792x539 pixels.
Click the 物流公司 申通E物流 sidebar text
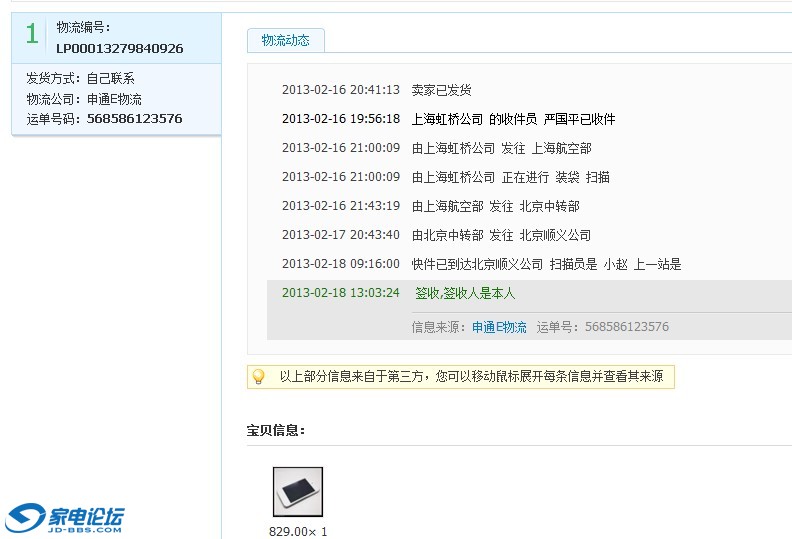(x=84, y=98)
